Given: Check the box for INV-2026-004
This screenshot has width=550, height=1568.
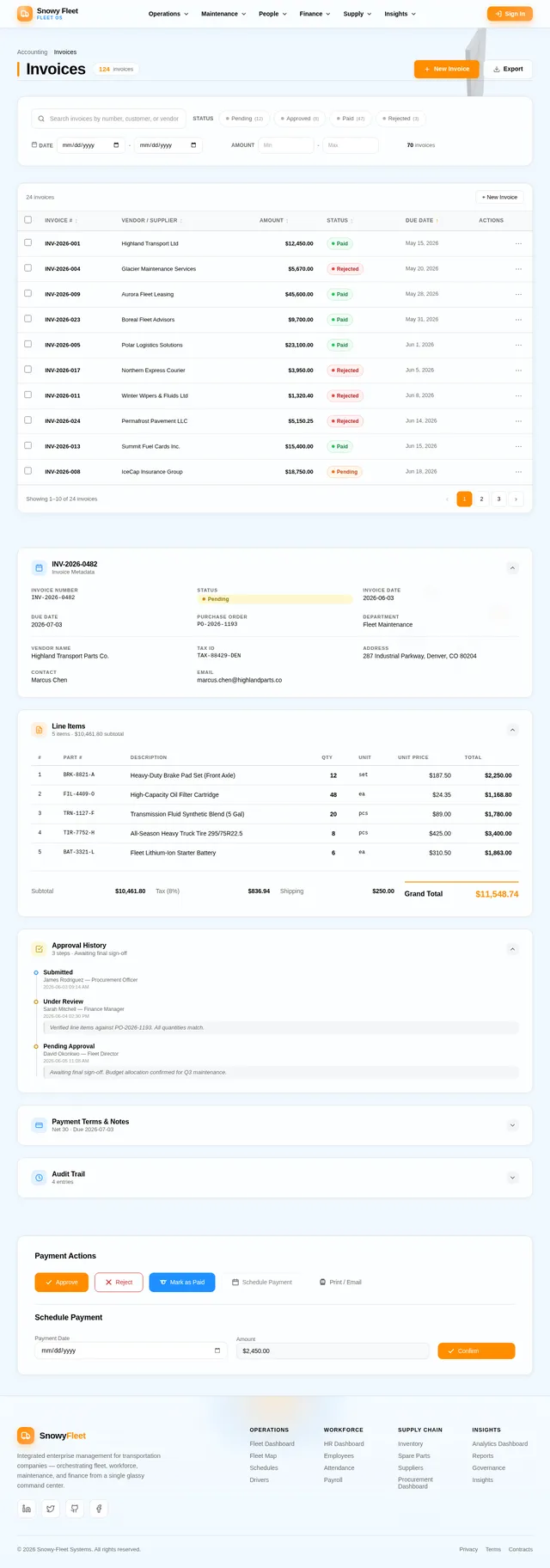Looking at the screenshot, I should [28, 268].
